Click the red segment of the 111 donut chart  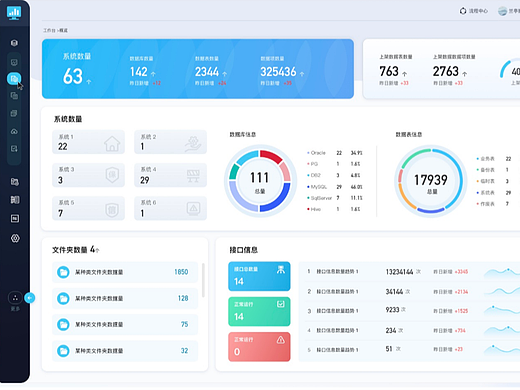(272, 156)
